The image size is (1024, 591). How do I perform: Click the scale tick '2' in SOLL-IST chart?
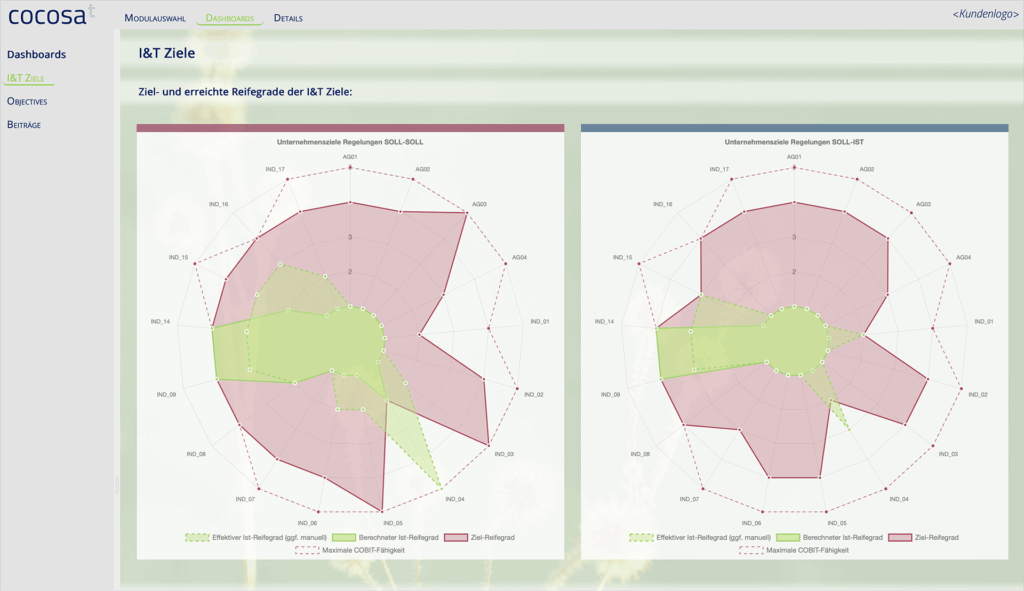pyautogui.click(x=794, y=272)
